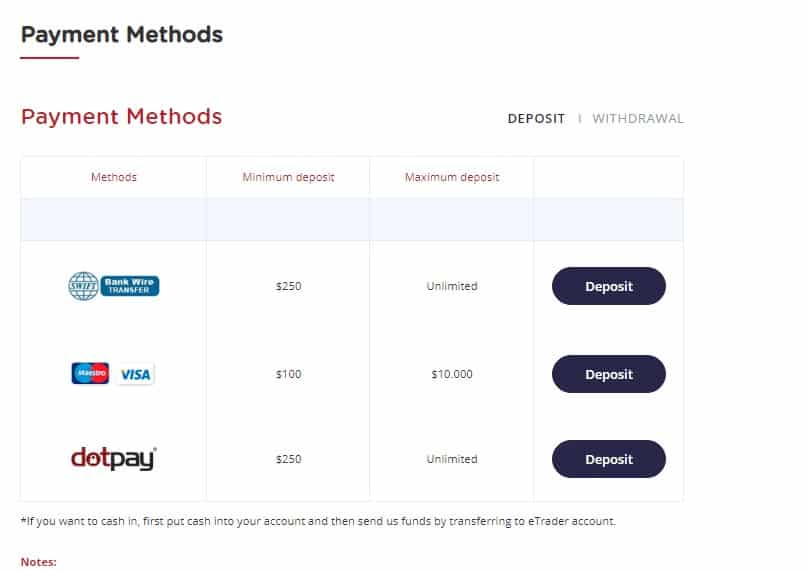809x571 pixels.
Task: Click the Bank Wire Transfer badge
Action: 130,286
